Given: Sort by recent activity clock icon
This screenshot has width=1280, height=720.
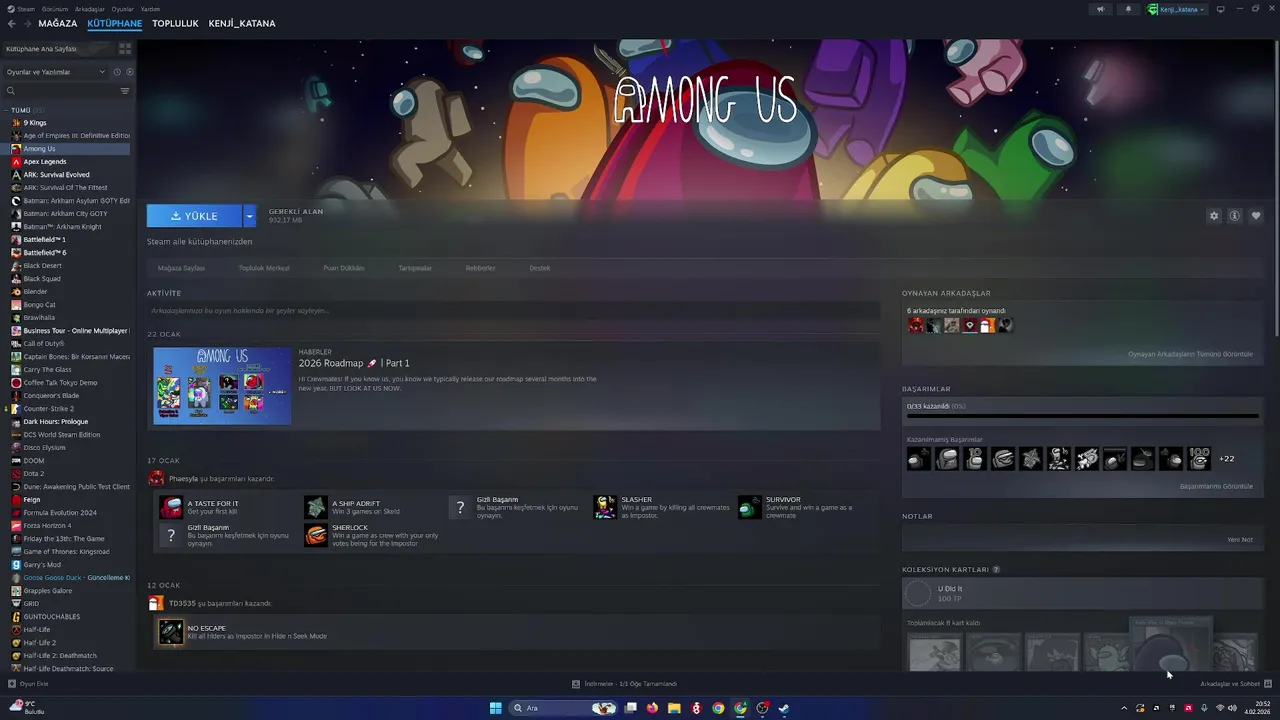Looking at the screenshot, I should pyautogui.click(x=116, y=72).
